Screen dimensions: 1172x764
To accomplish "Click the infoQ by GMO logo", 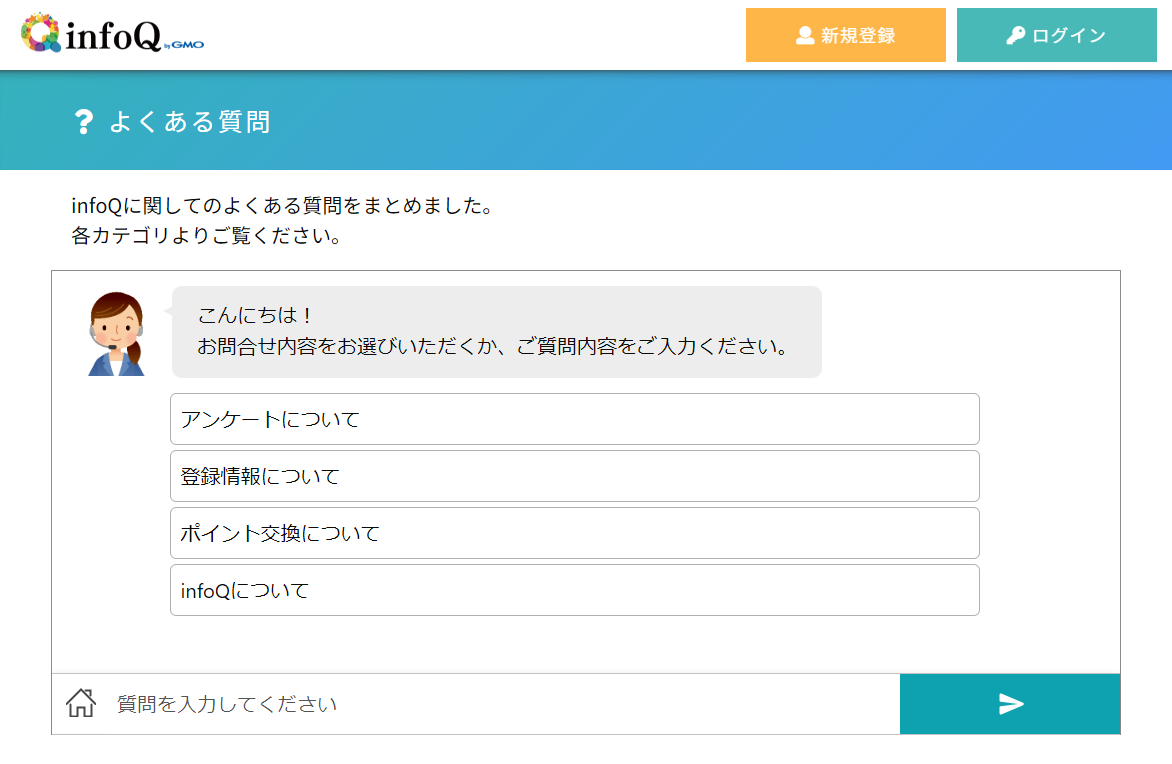I will coord(113,33).
